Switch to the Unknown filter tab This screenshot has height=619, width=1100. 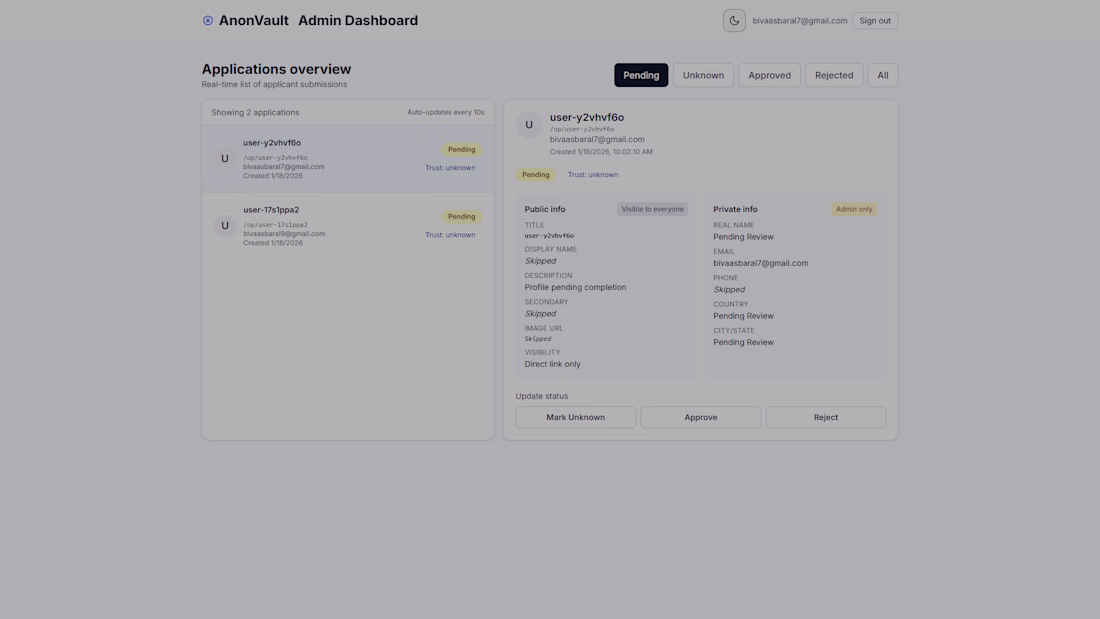coord(703,75)
